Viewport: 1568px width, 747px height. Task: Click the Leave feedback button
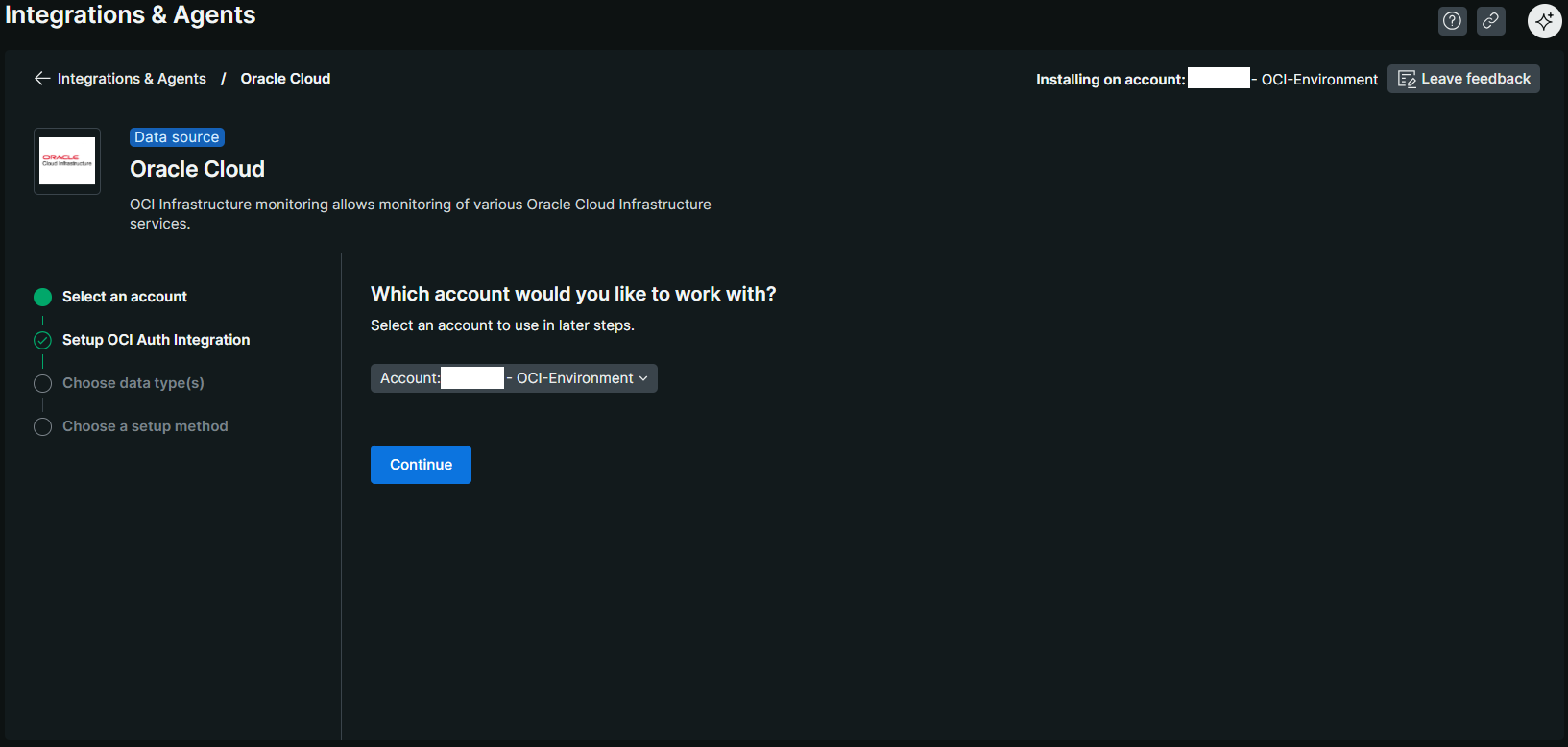(x=1463, y=79)
